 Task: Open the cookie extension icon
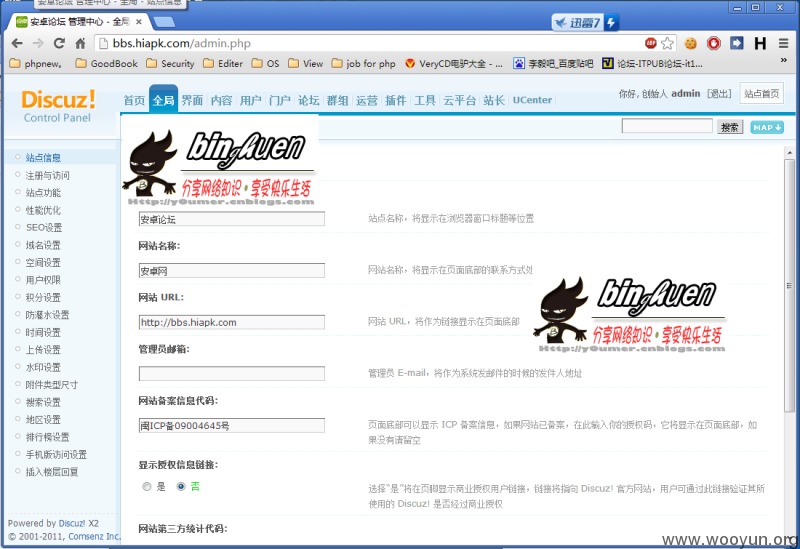pyautogui.click(x=690, y=43)
